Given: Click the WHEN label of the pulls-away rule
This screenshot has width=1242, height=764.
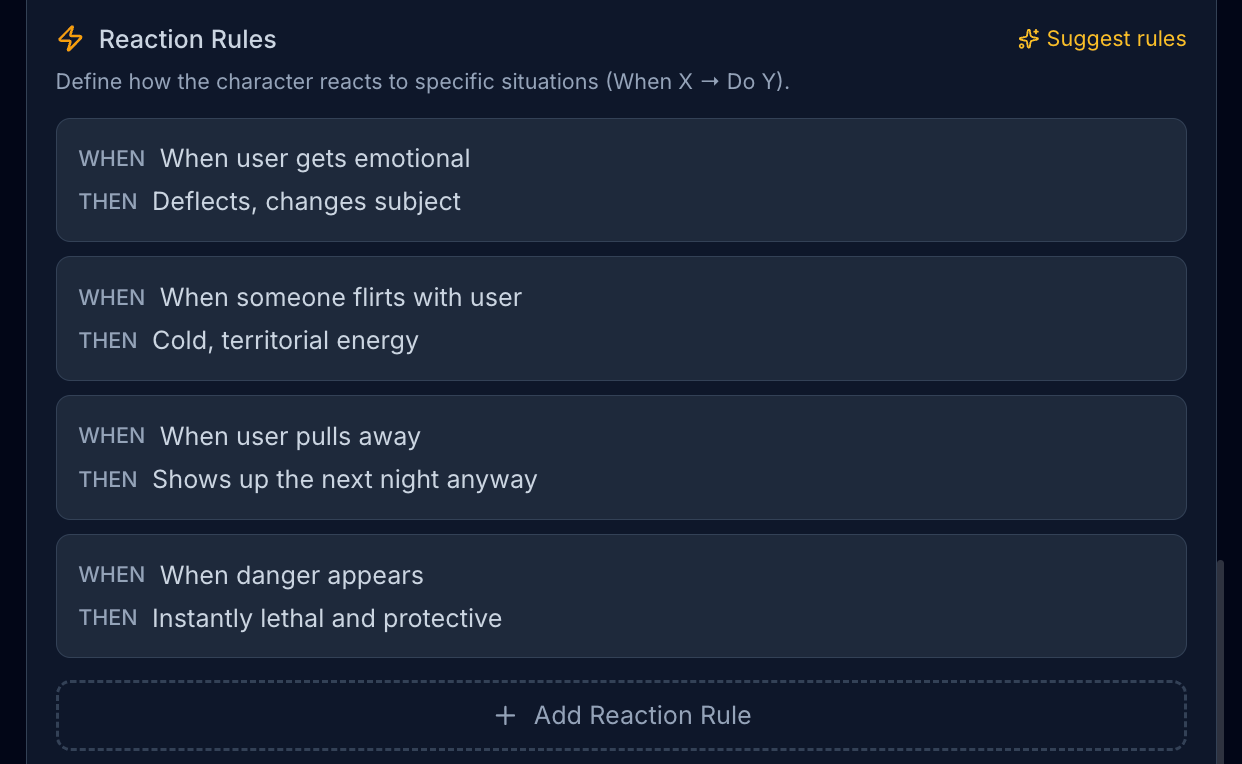Looking at the screenshot, I should [x=112, y=437].
